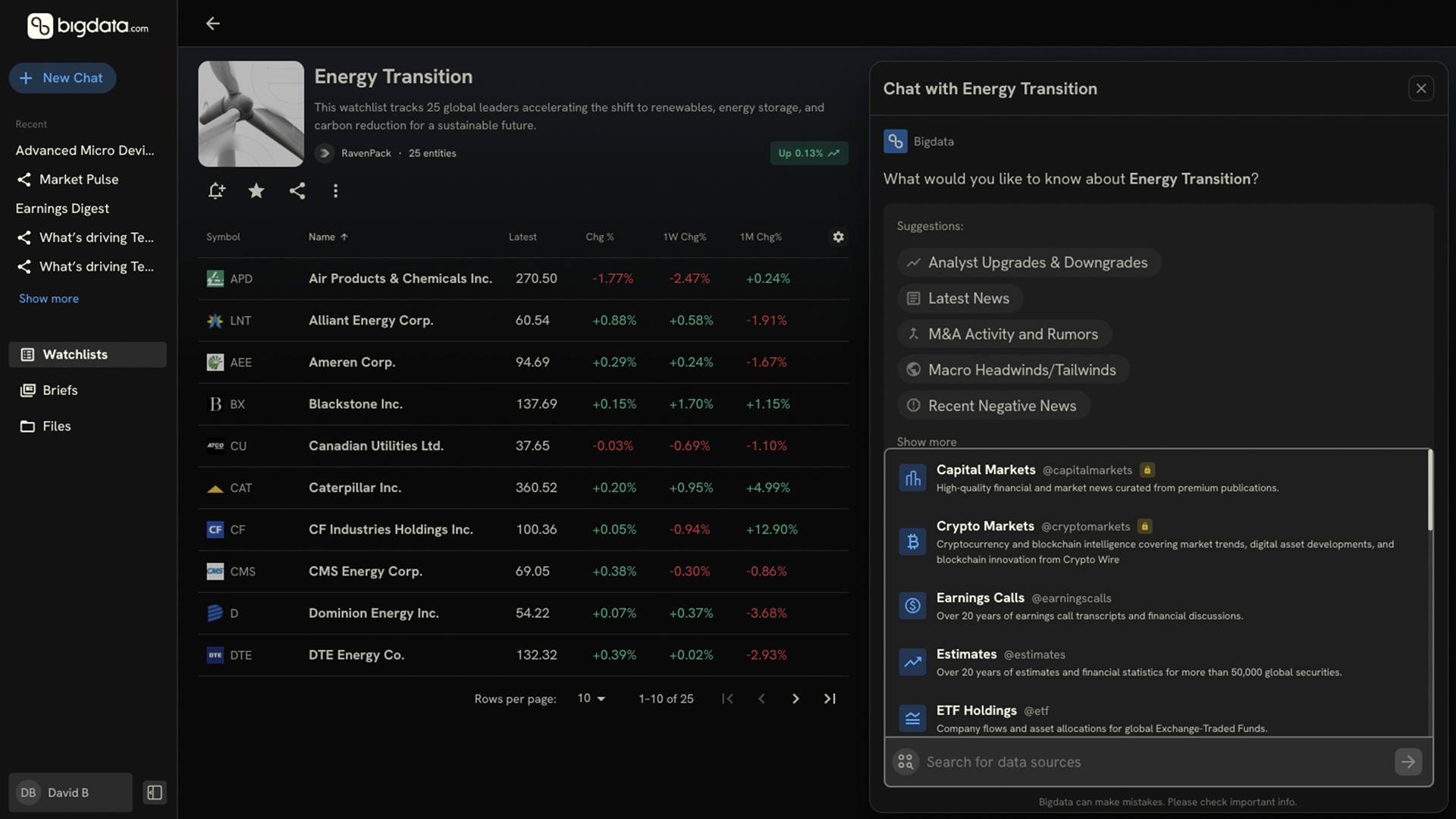Expand suggestions with Show more

(927, 442)
